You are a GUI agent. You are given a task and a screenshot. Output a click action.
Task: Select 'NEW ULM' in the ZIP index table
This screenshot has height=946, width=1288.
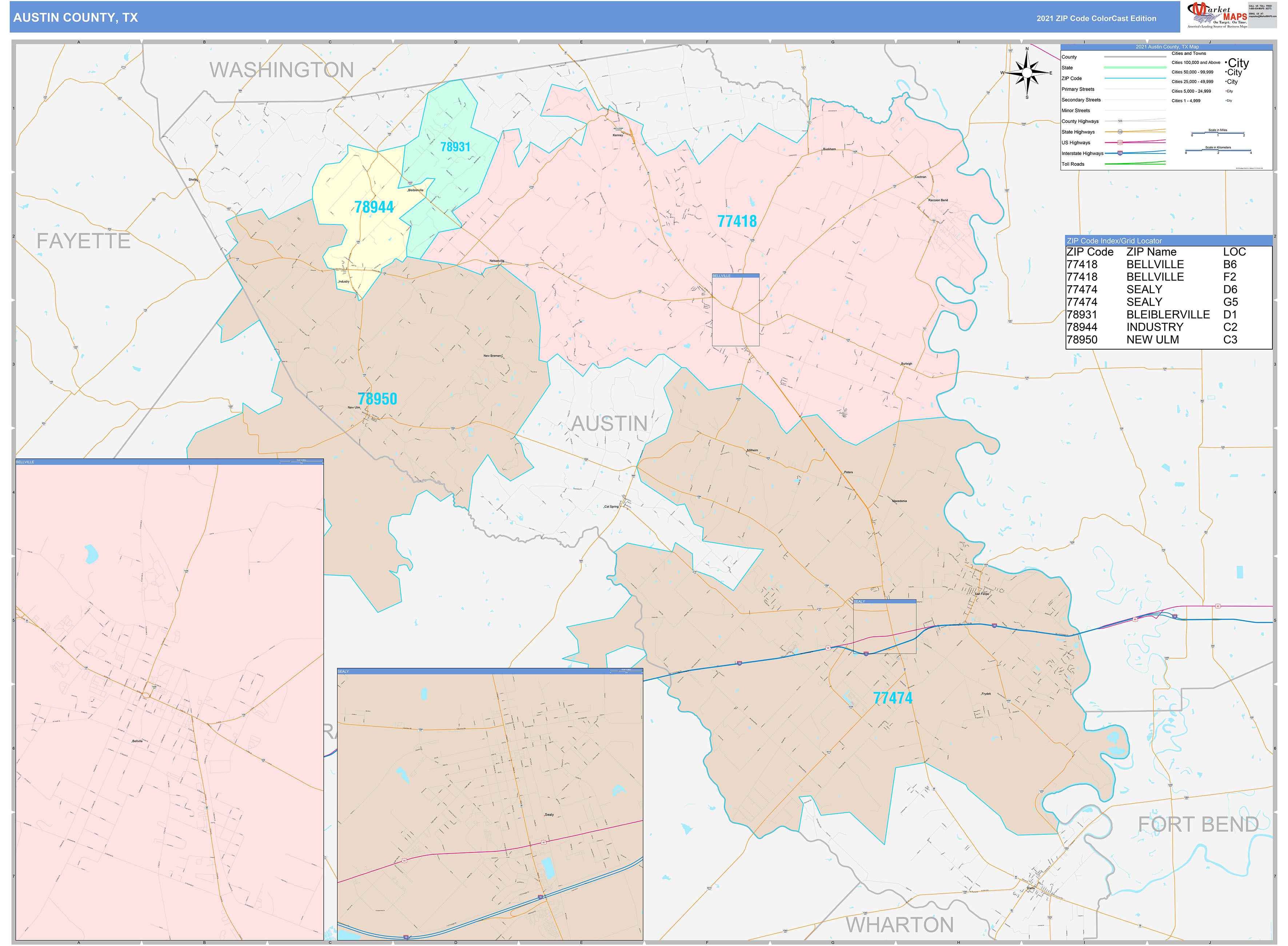point(1152,340)
